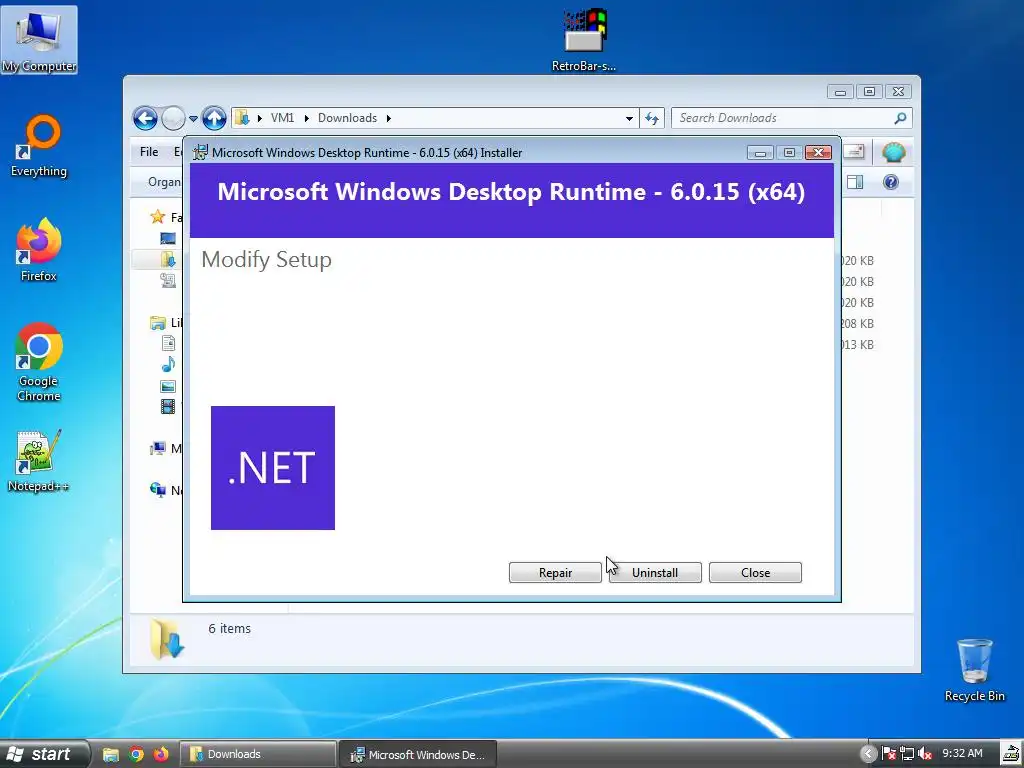Image resolution: width=1024 pixels, height=768 pixels.
Task: Click the "6 items" text in the details pane
Action: point(229,628)
